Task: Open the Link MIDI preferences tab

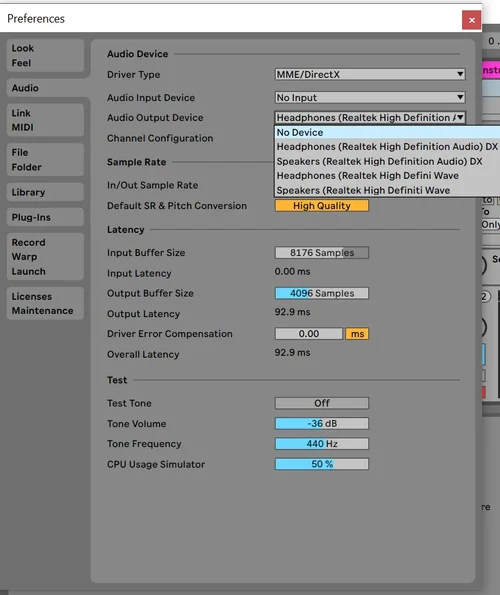Action: pyautogui.click(x=45, y=120)
